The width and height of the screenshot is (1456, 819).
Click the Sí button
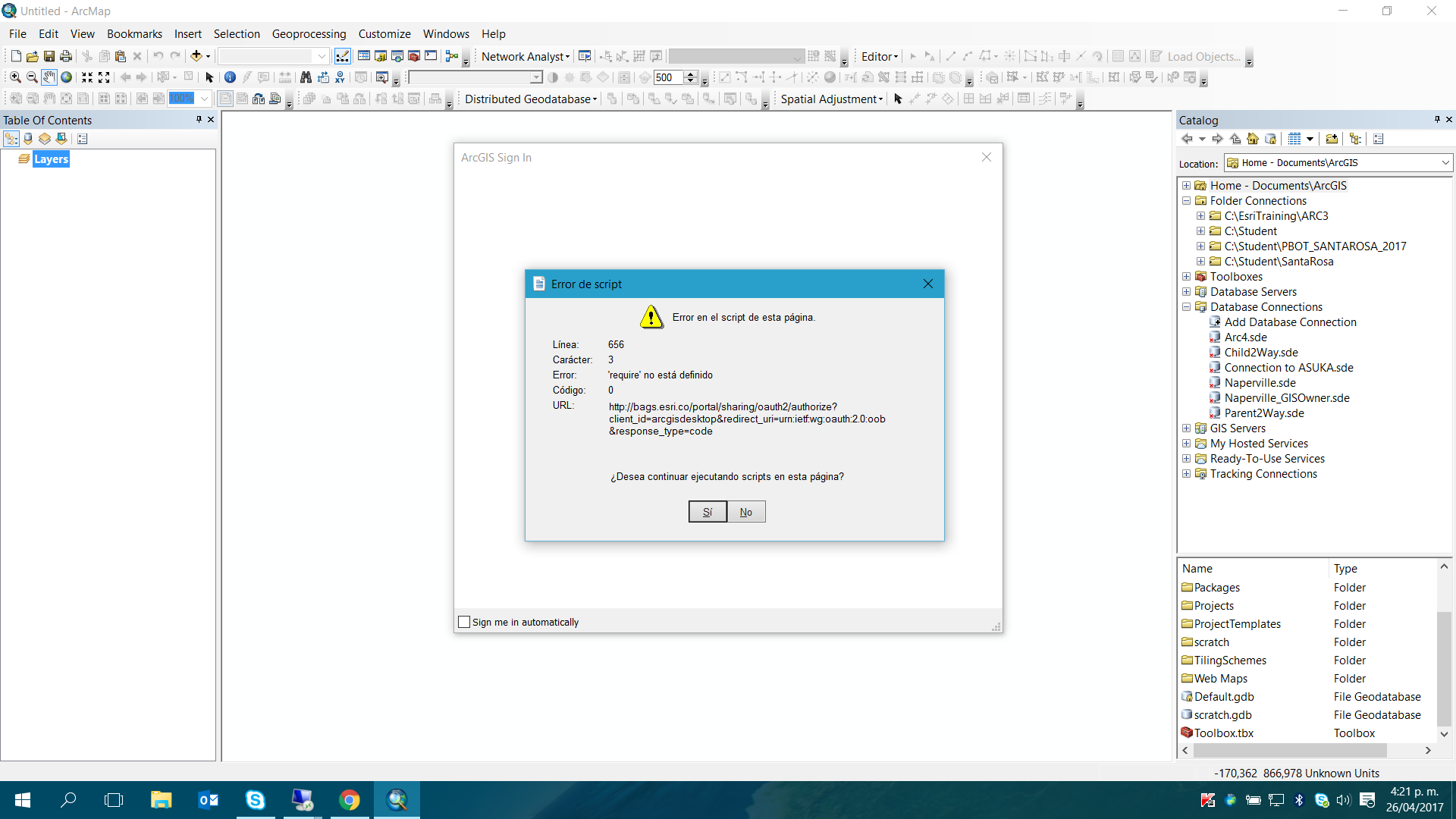tap(707, 512)
